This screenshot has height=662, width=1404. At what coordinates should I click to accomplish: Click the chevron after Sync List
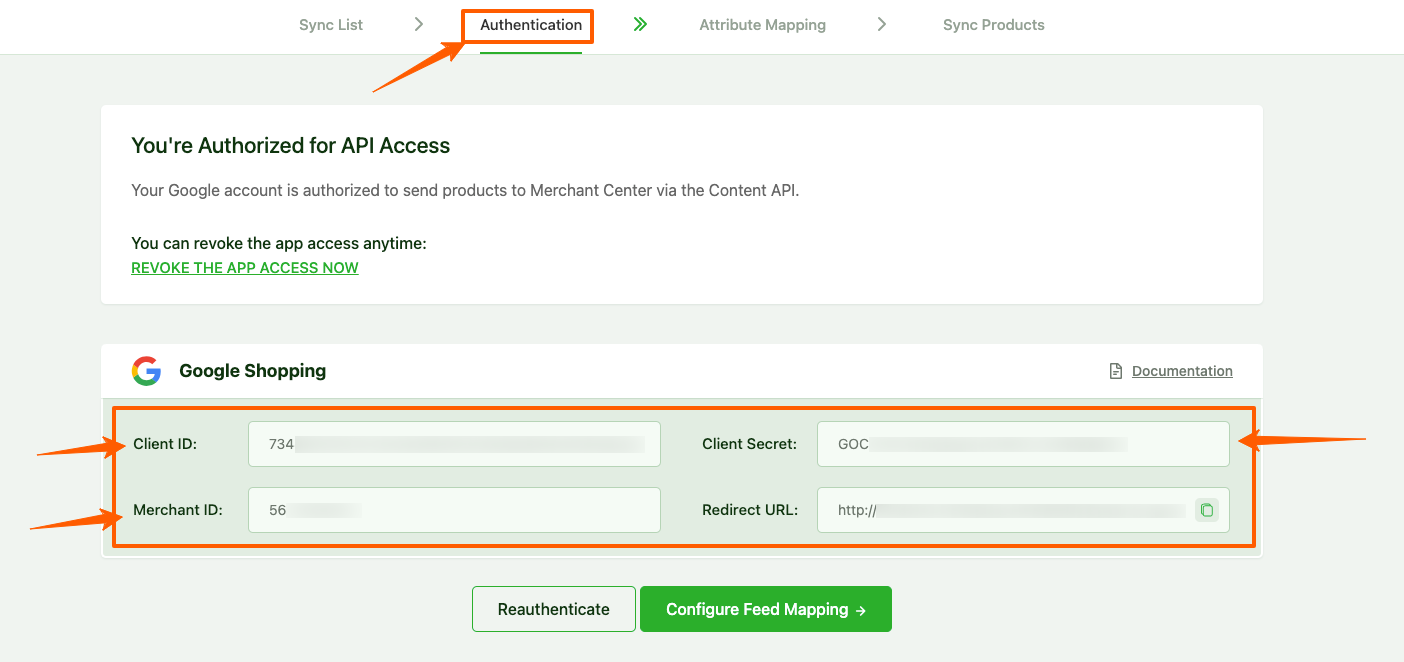(x=419, y=25)
